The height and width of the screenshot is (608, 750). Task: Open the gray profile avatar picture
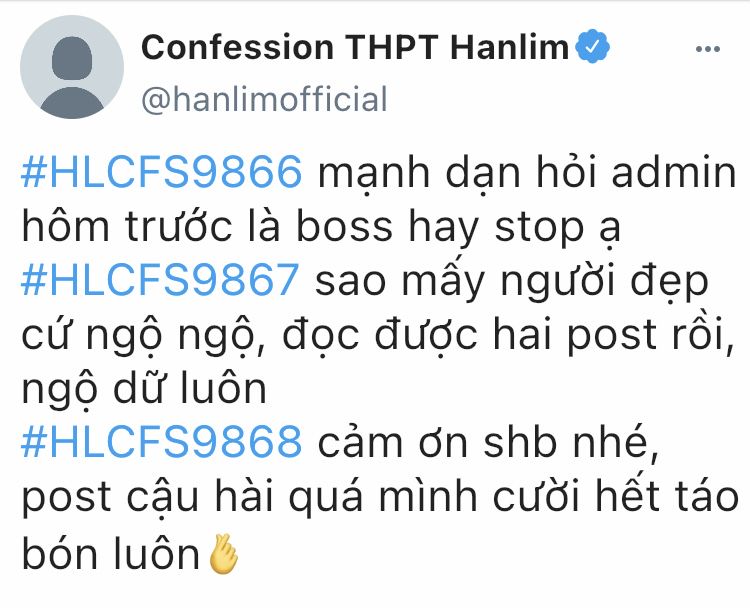tap(72, 67)
